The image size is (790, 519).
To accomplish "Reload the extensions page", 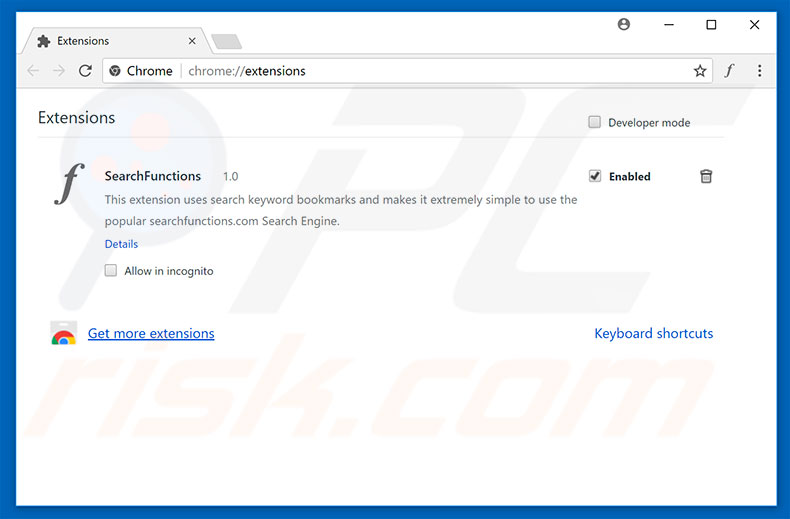I will 85,71.
